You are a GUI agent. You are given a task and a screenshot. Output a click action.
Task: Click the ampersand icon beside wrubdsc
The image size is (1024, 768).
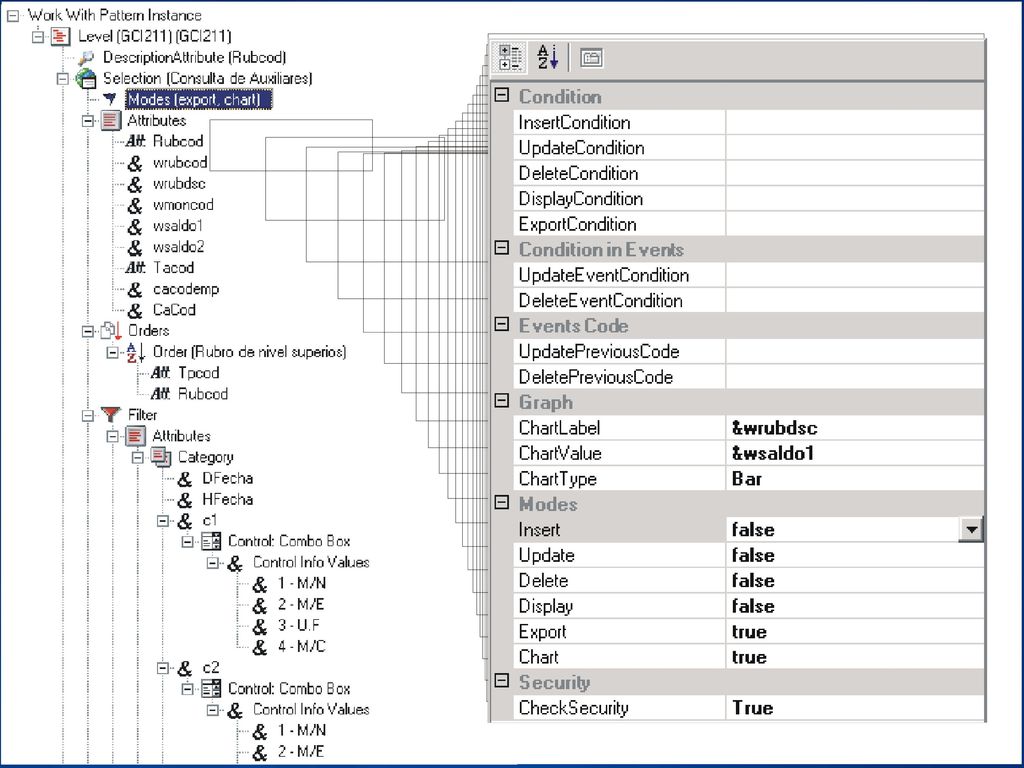pyautogui.click(x=135, y=184)
